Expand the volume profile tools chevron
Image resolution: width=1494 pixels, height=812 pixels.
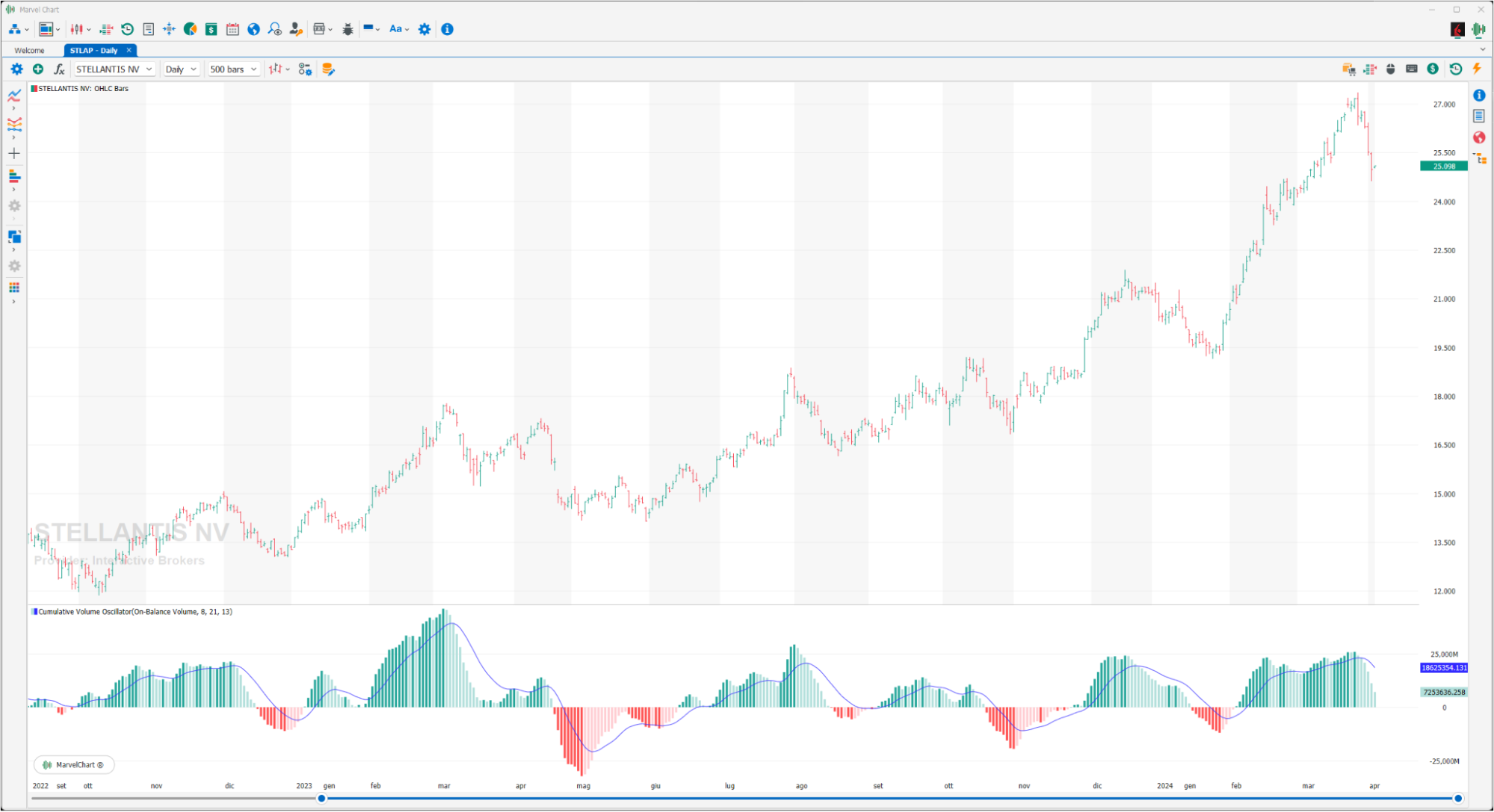(x=13, y=190)
